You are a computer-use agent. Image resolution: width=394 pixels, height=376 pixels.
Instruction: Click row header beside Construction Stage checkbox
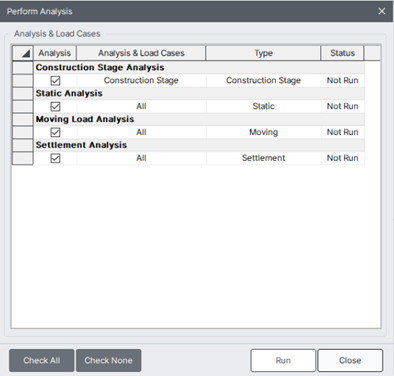point(23,81)
